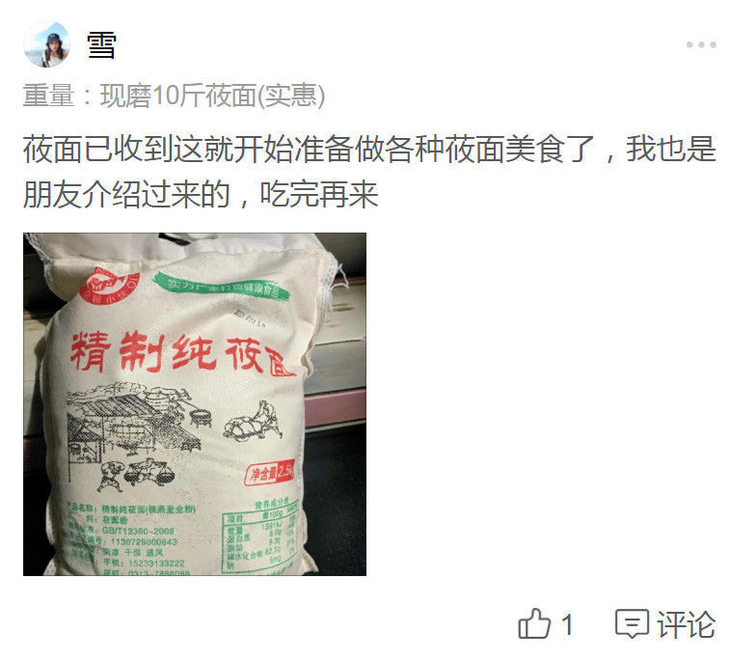Viewport: 730px width, 661px height.
Task: Click the green nutrition table on the bag
Action: (261, 535)
